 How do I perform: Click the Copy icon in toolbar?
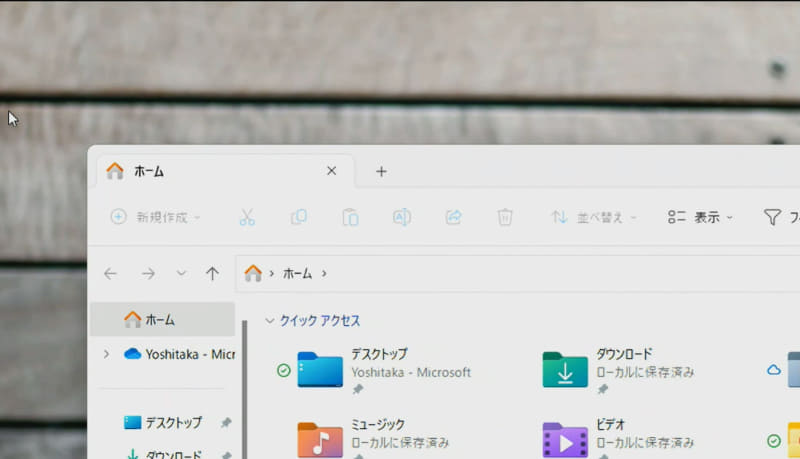(x=299, y=217)
